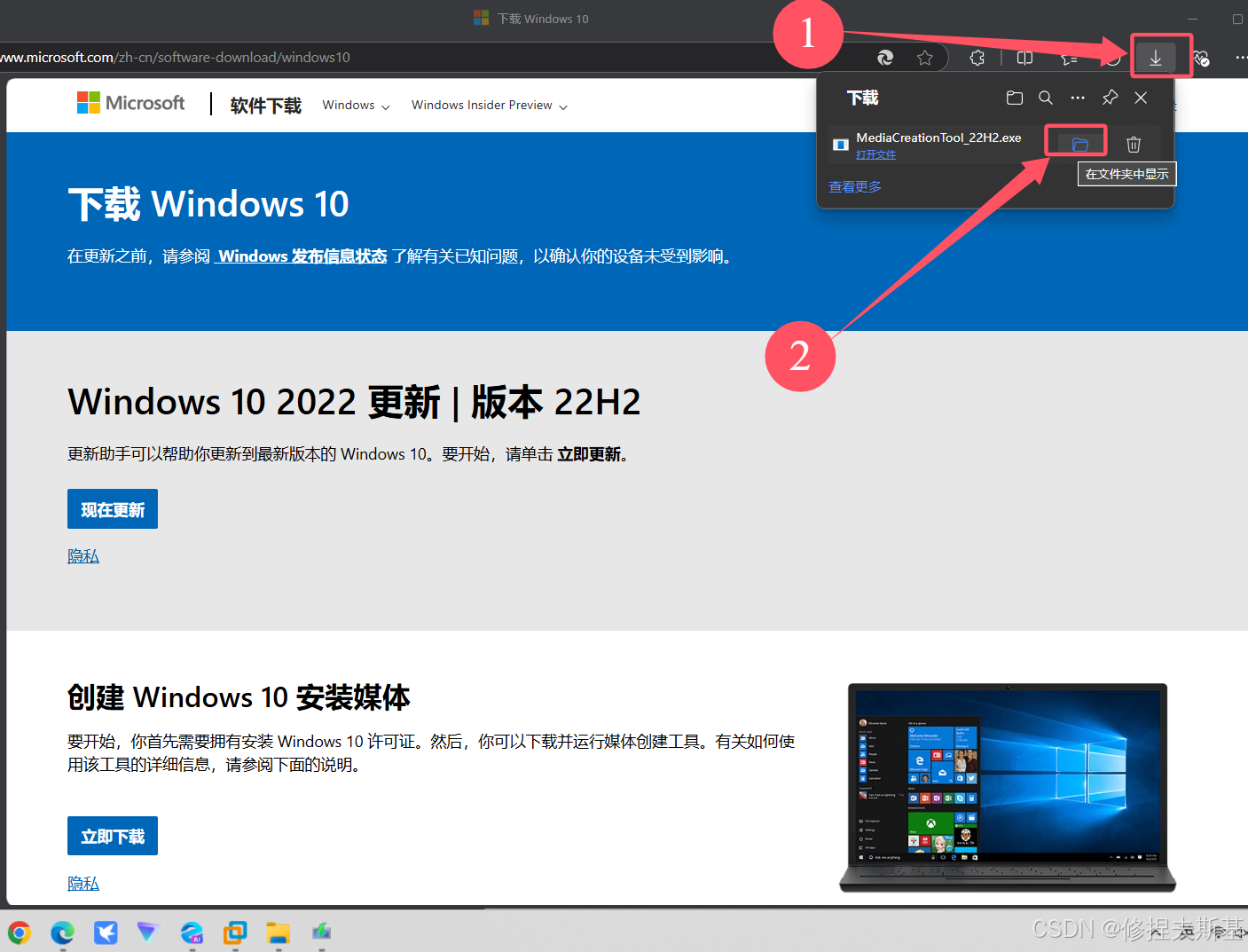This screenshot has height=952, width=1248.
Task: Toggle favorite with the star icon
Action: pos(925,57)
